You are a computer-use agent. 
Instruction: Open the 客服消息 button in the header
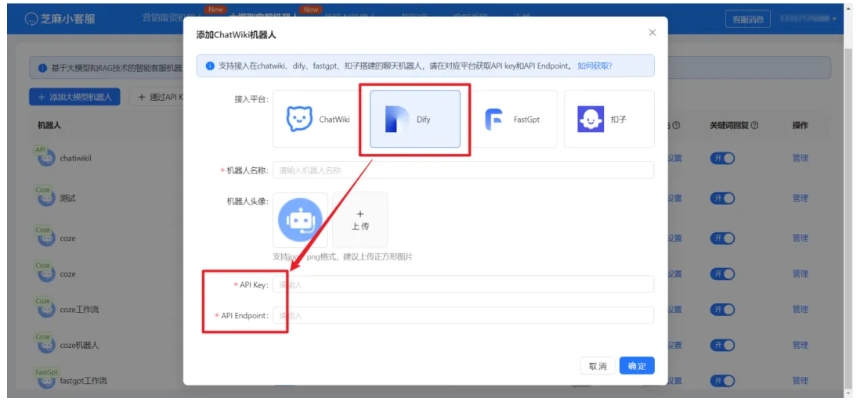pyautogui.click(x=748, y=19)
